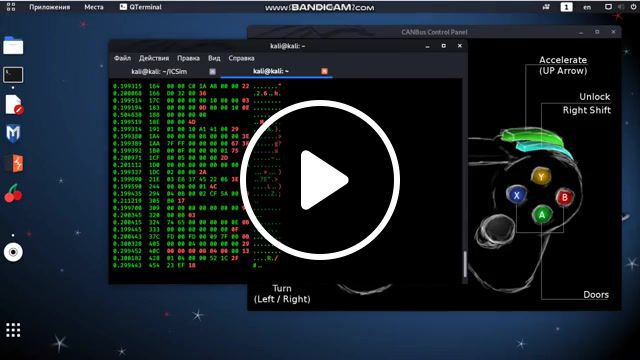Click the terminal vertical scrollbar
Image resolution: width=640 pixels, height=360 pixels.
[x=464, y=264]
